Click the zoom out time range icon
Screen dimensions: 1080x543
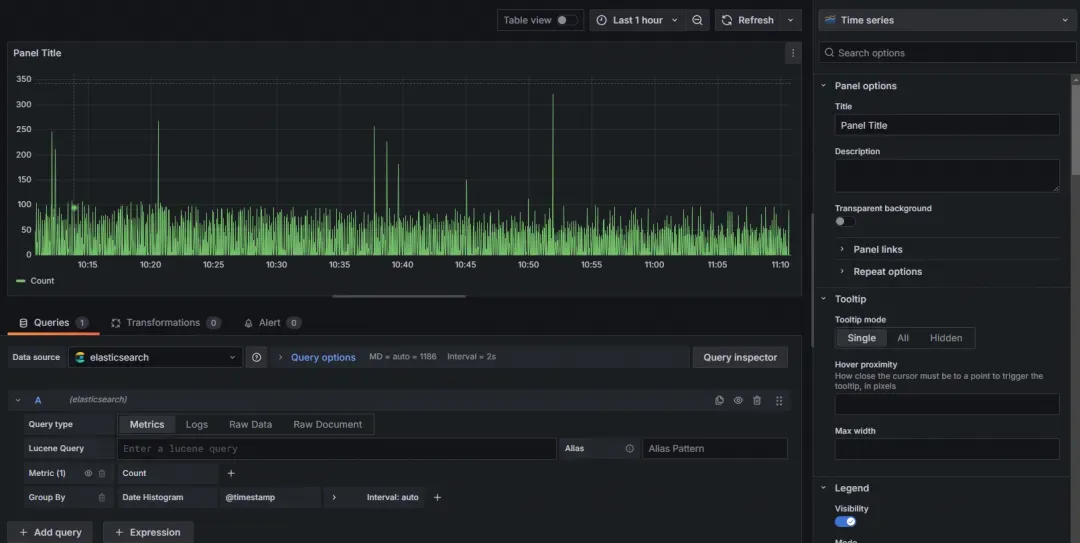click(x=697, y=20)
